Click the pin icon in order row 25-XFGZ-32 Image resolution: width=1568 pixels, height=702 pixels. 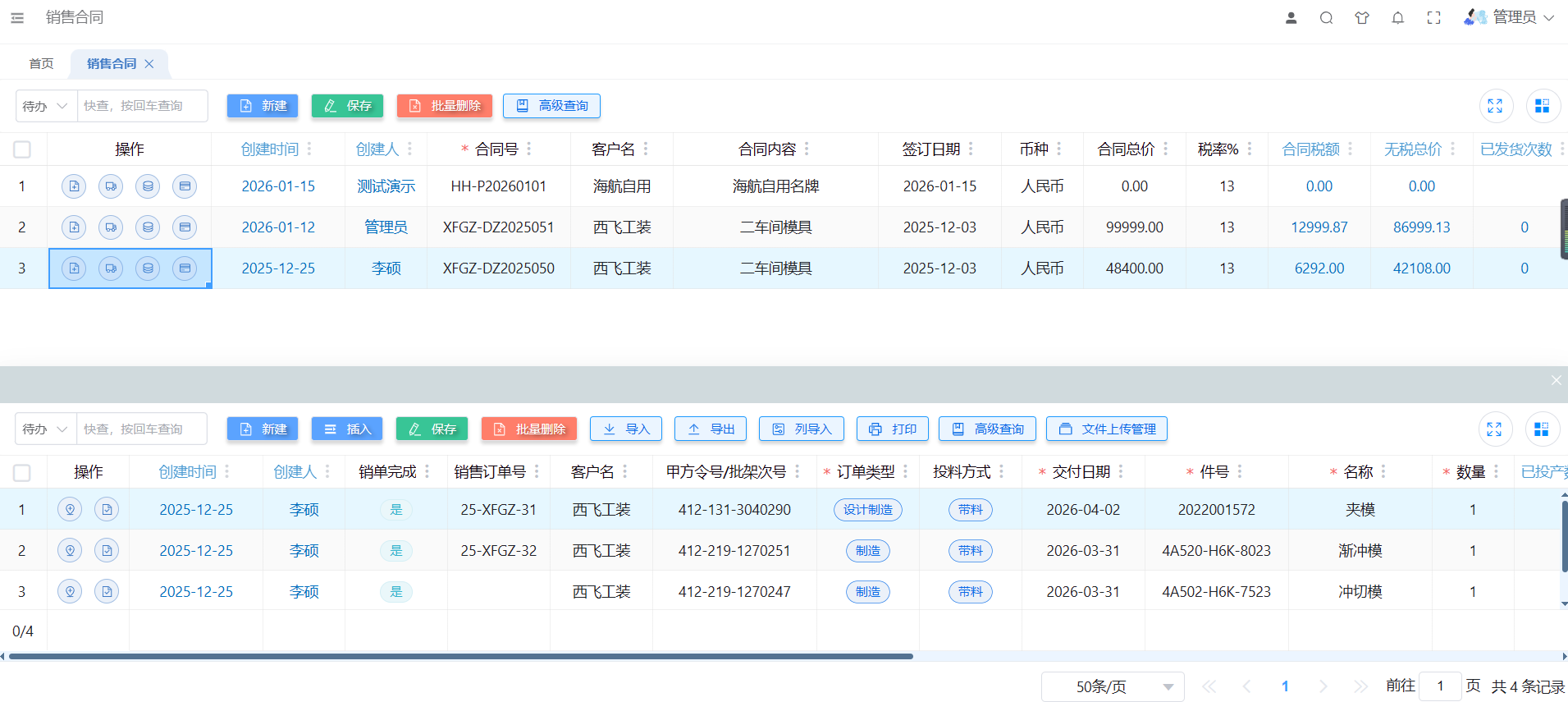coord(70,551)
